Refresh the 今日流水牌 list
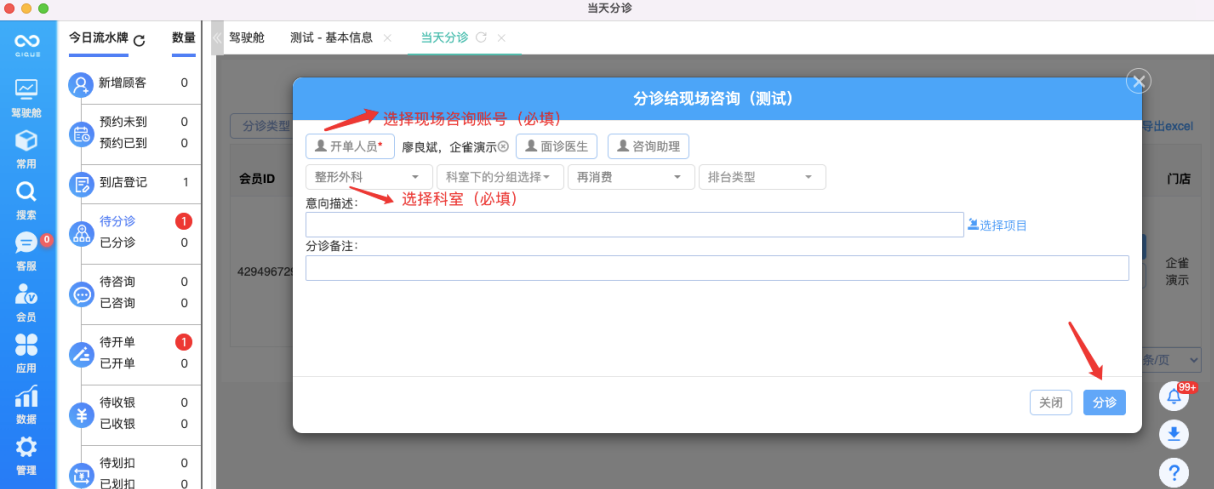 pos(139,40)
